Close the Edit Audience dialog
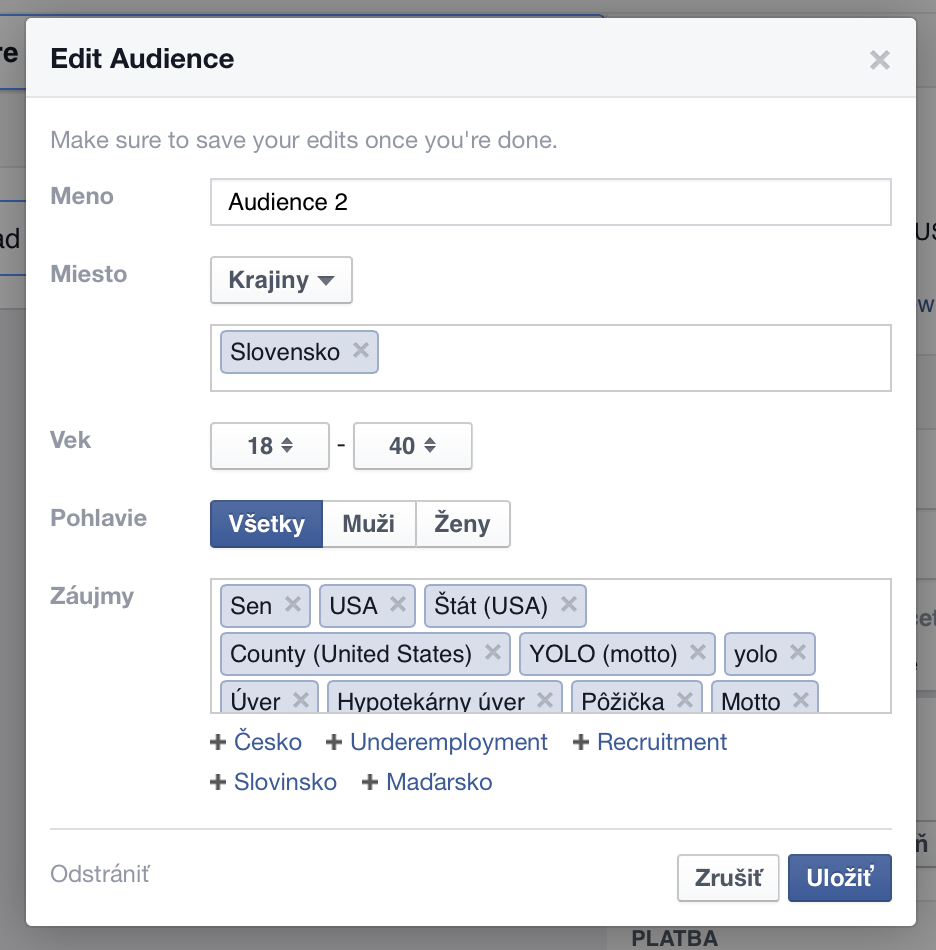This screenshot has height=950, width=936. pos(880,60)
